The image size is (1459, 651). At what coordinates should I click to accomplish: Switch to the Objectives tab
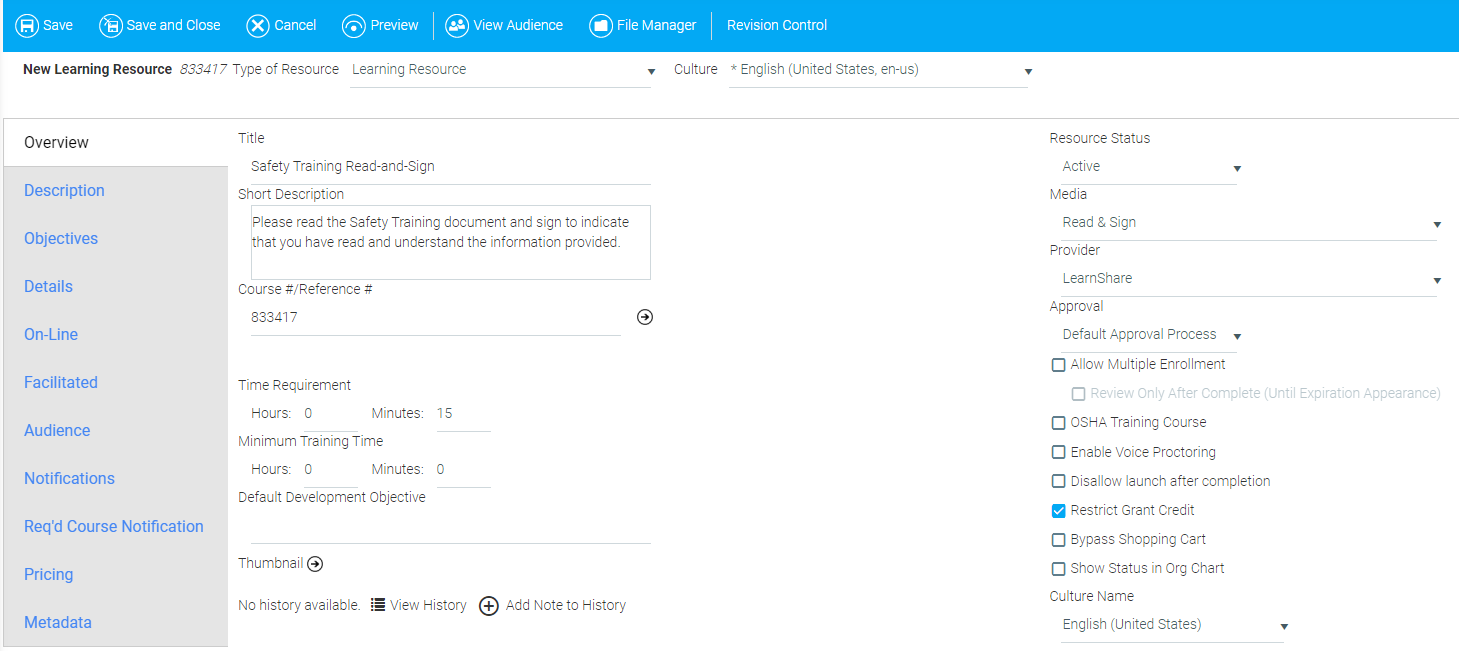click(61, 239)
